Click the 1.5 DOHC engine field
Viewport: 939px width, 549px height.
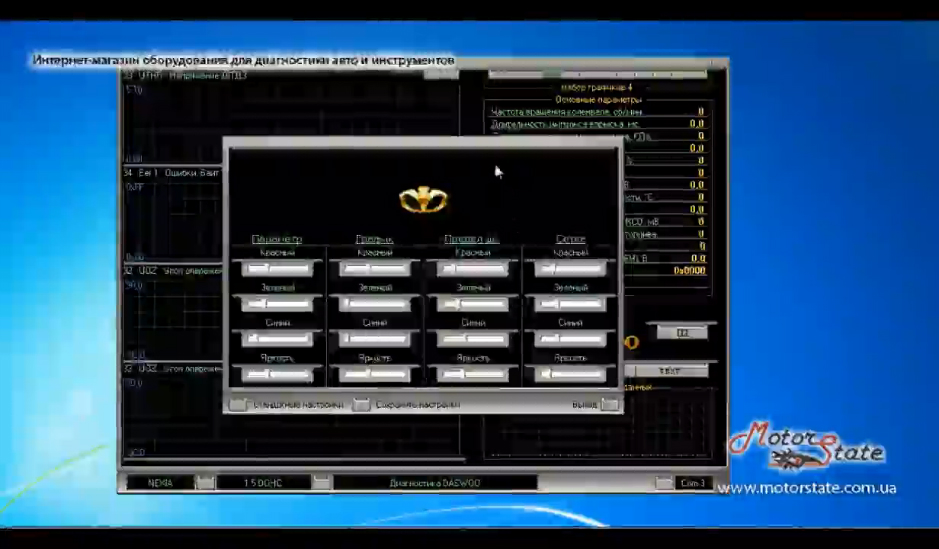coord(263,483)
